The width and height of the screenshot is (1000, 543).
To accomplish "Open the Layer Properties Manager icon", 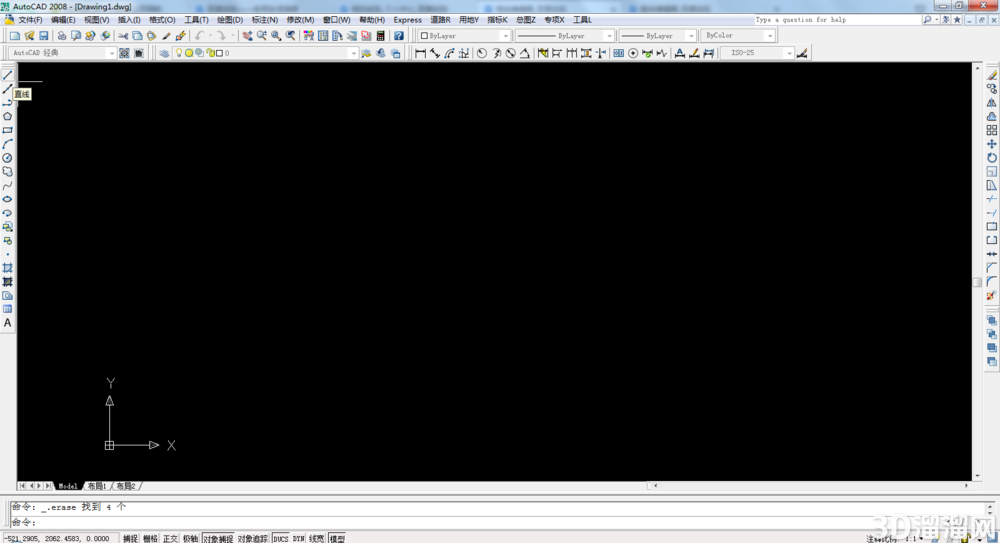I will coord(165,53).
